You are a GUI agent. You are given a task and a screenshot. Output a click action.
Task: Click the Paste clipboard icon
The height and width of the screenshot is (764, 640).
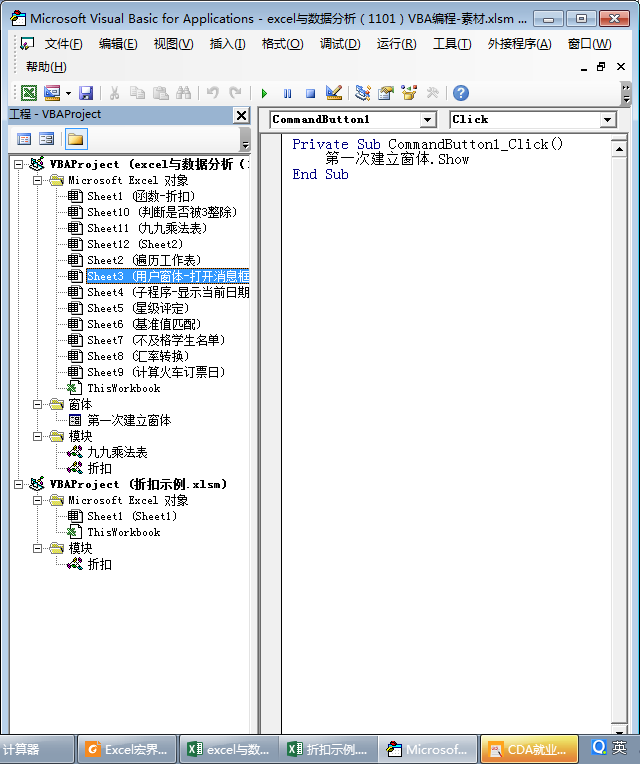161,93
